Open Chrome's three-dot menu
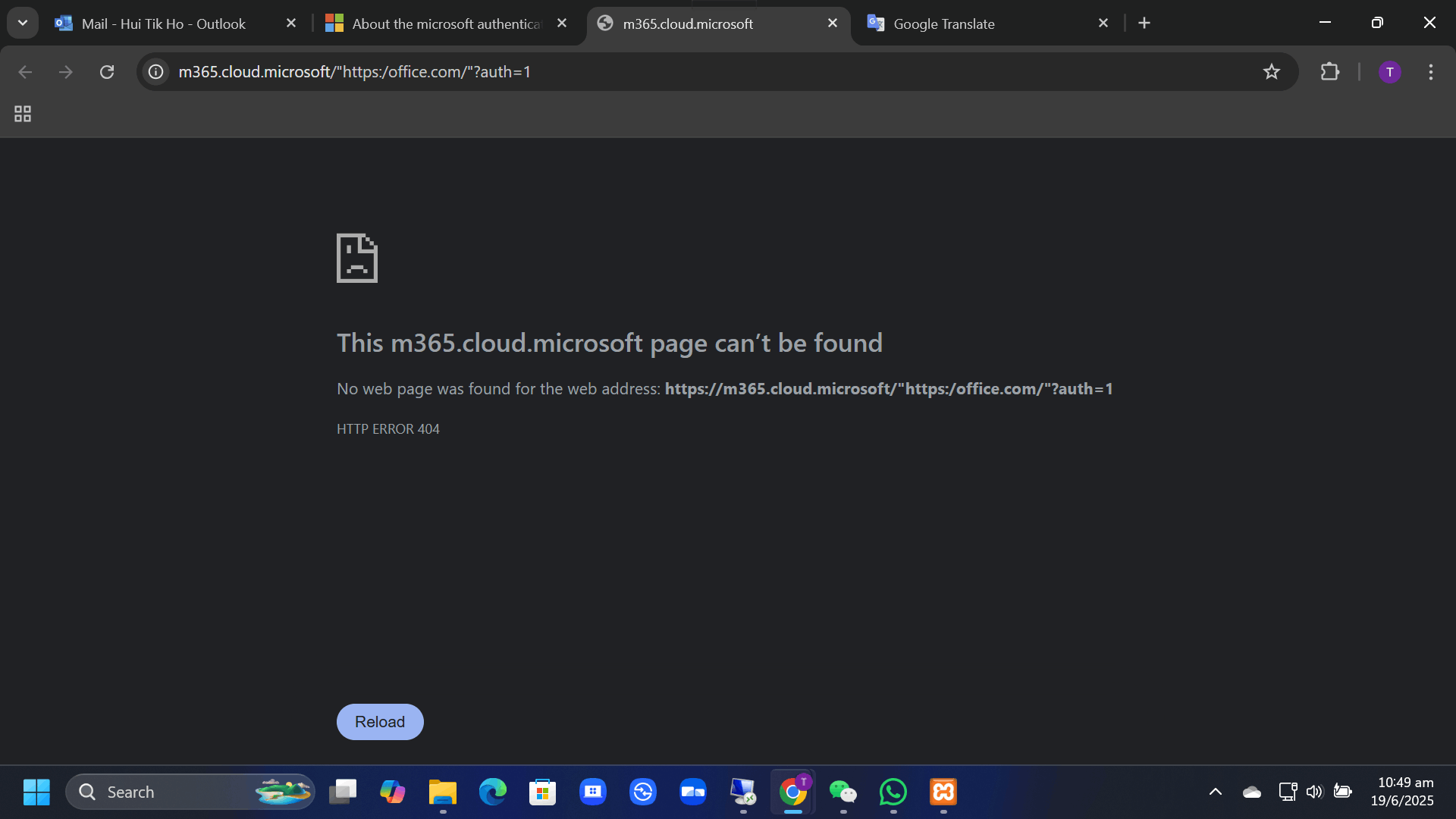Viewport: 1456px width, 819px height. (x=1430, y=72)
